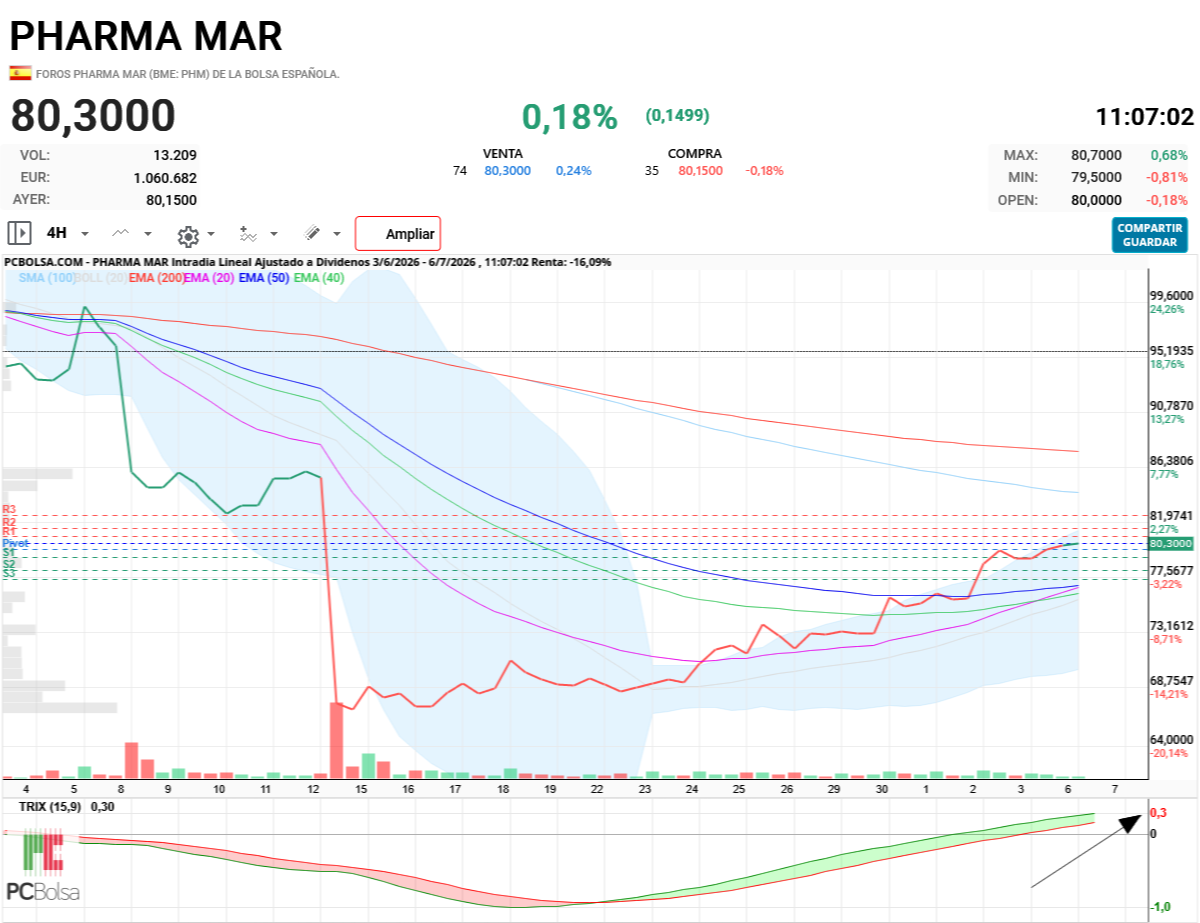Click the line chart type icon
The width and height of the screenshot is (1200, 923).
point(121,234)
